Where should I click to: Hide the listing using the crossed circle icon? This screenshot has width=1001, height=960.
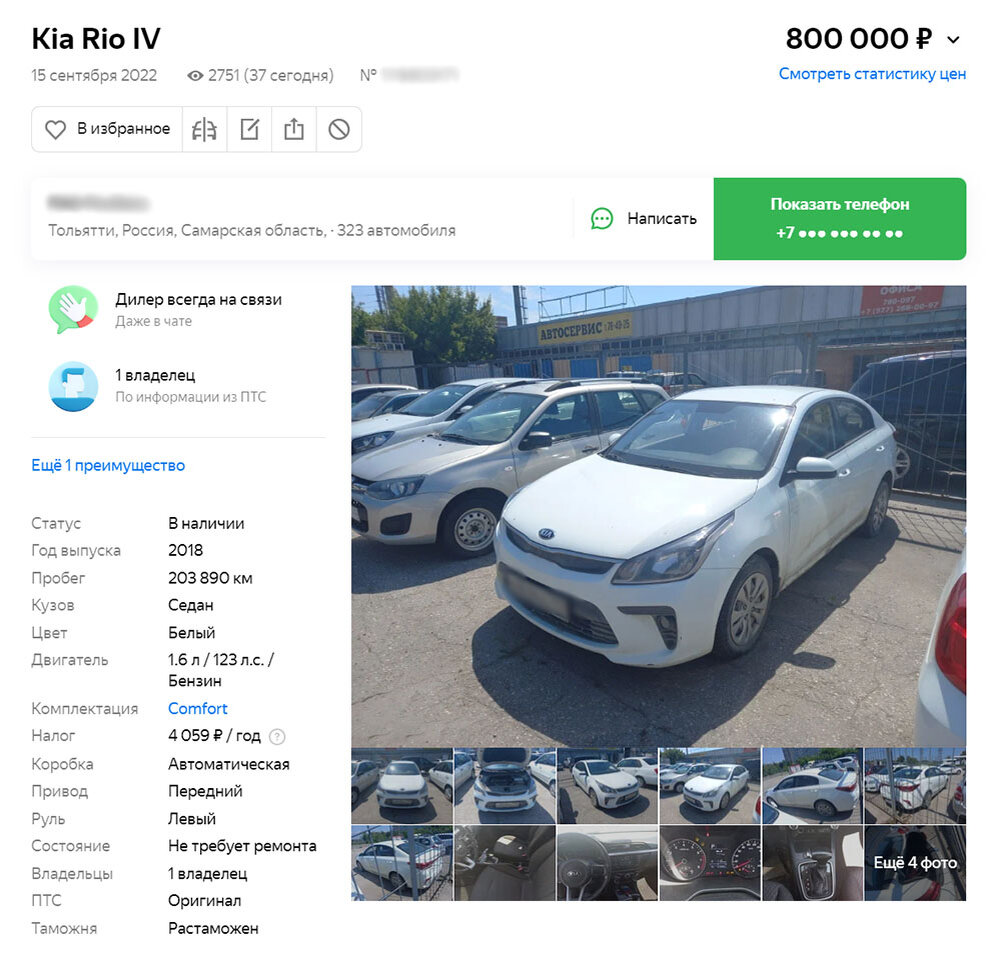coord(338,130)
